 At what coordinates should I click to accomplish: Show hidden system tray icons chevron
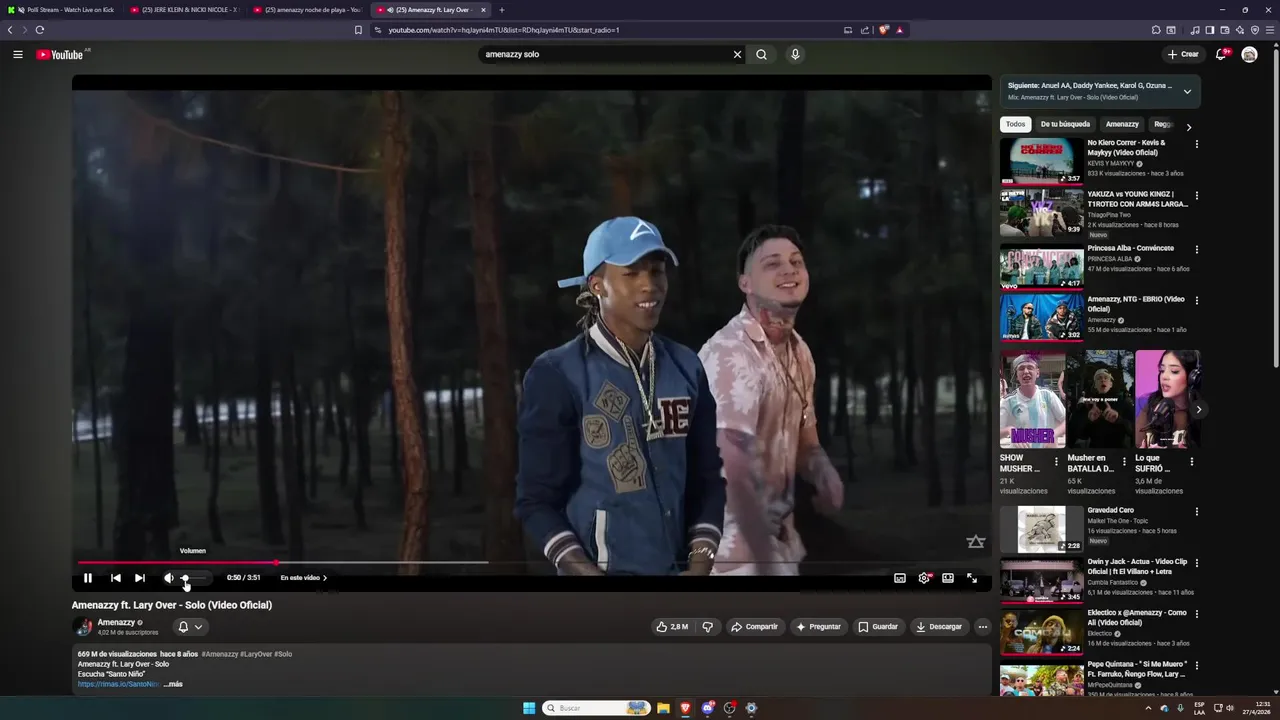pos(1148,708)
